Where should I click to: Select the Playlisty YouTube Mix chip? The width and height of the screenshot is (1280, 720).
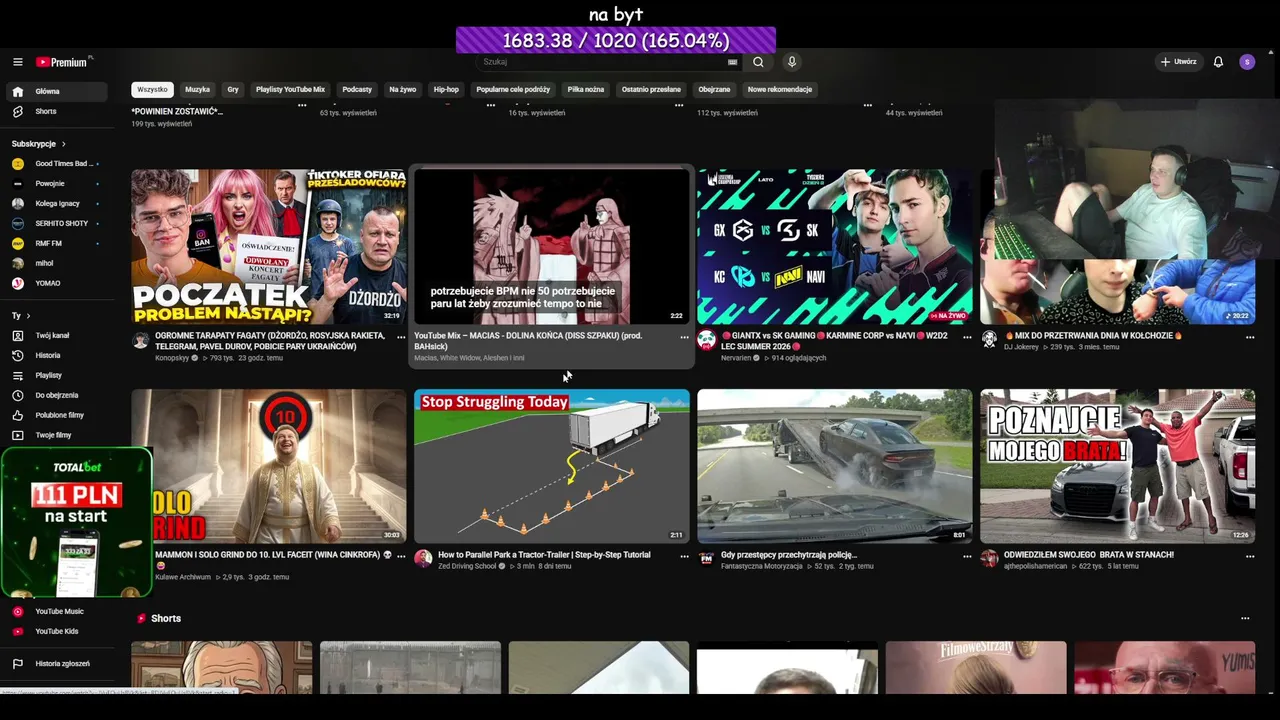pyautogui.click(x=290, y=89)
